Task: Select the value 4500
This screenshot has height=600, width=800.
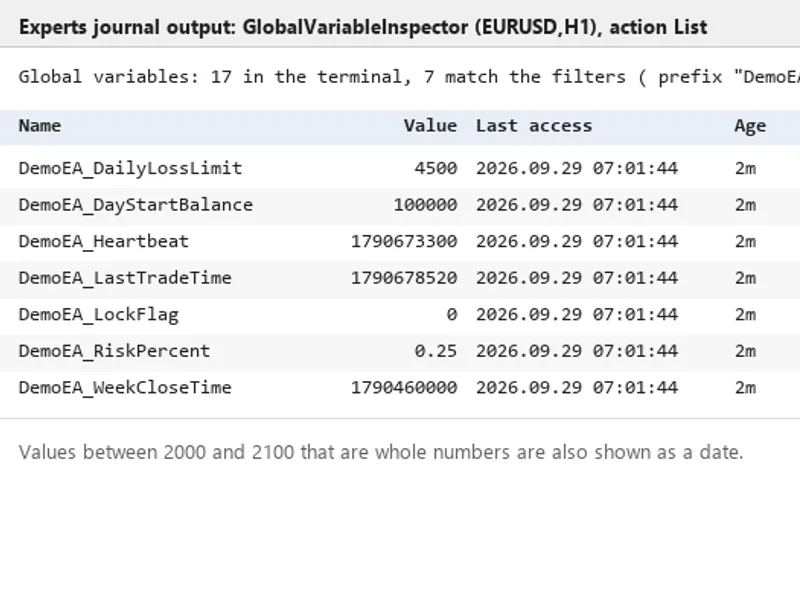Action: coord(436,168)
